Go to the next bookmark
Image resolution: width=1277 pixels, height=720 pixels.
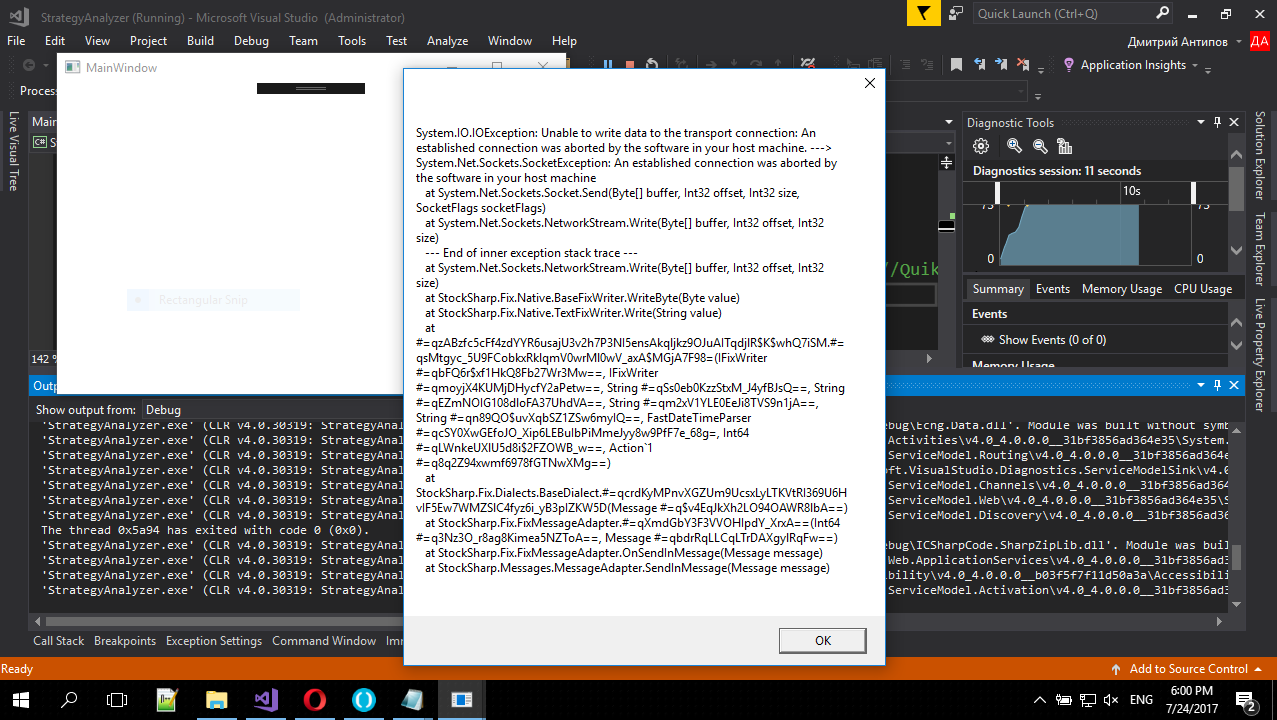(x=1002, y=65)
